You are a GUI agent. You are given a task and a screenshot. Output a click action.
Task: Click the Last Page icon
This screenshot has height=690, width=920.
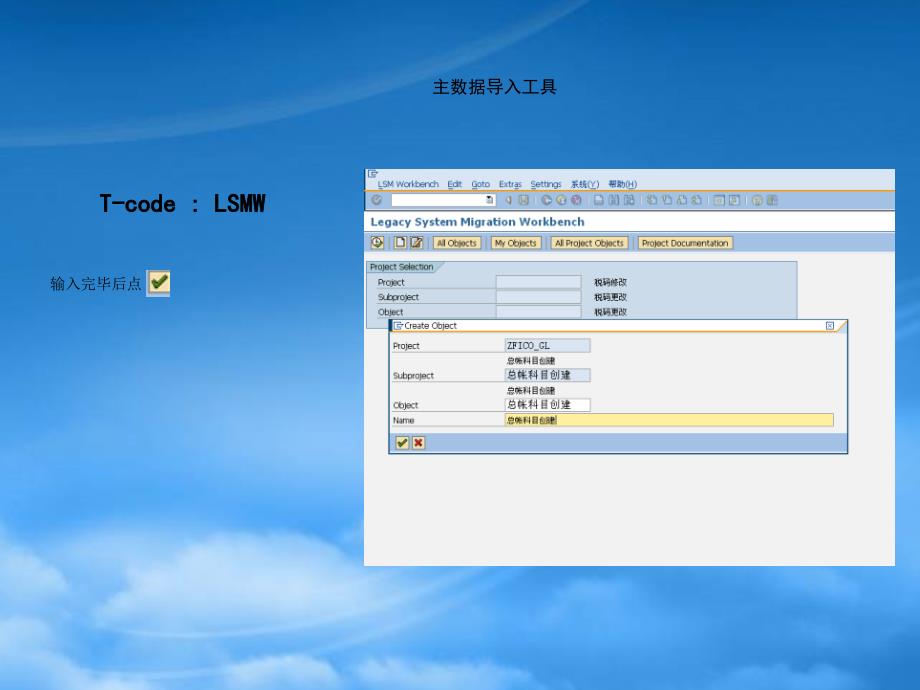pos(696,200)
